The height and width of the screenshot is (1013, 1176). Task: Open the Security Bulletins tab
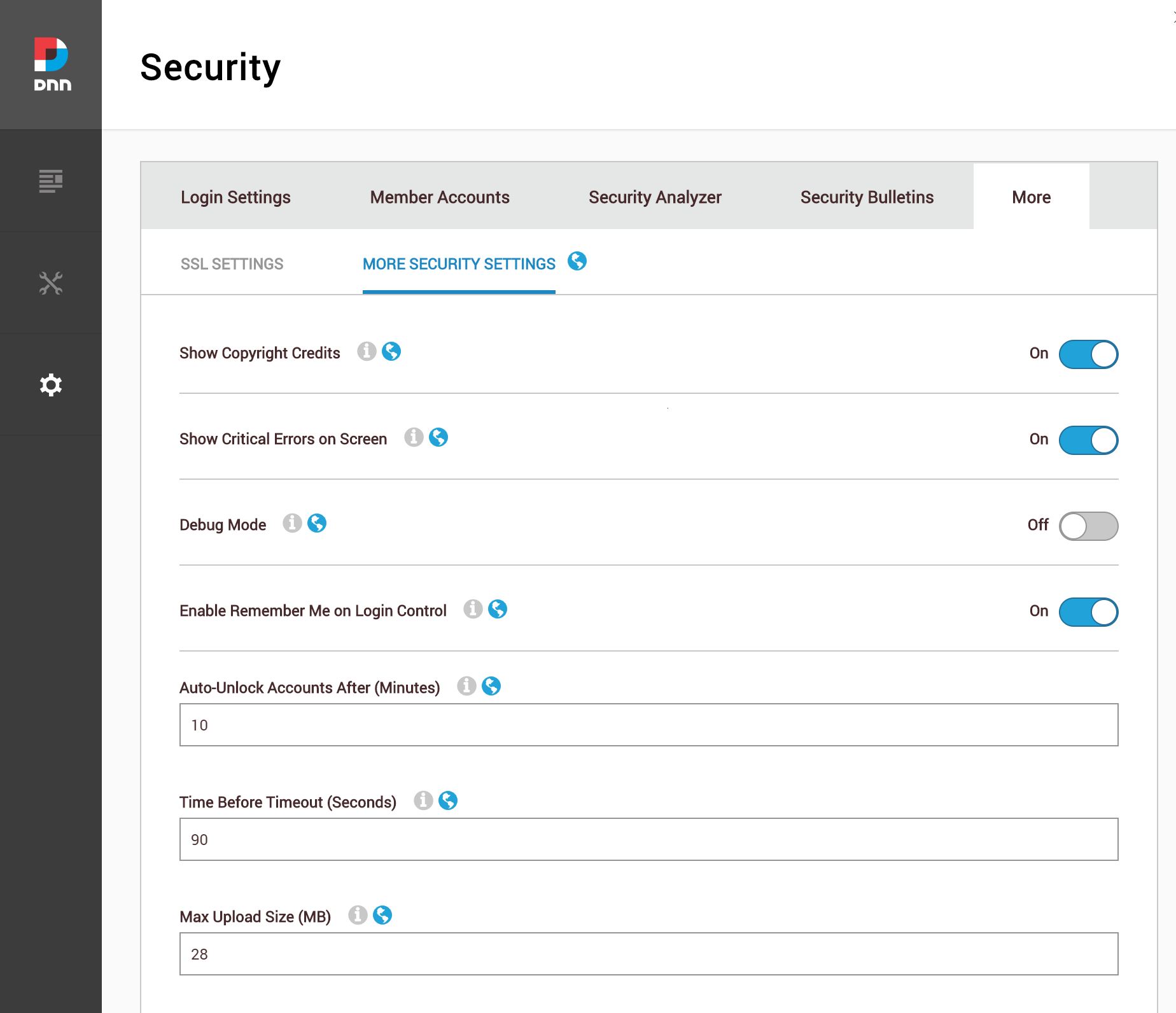866,197
